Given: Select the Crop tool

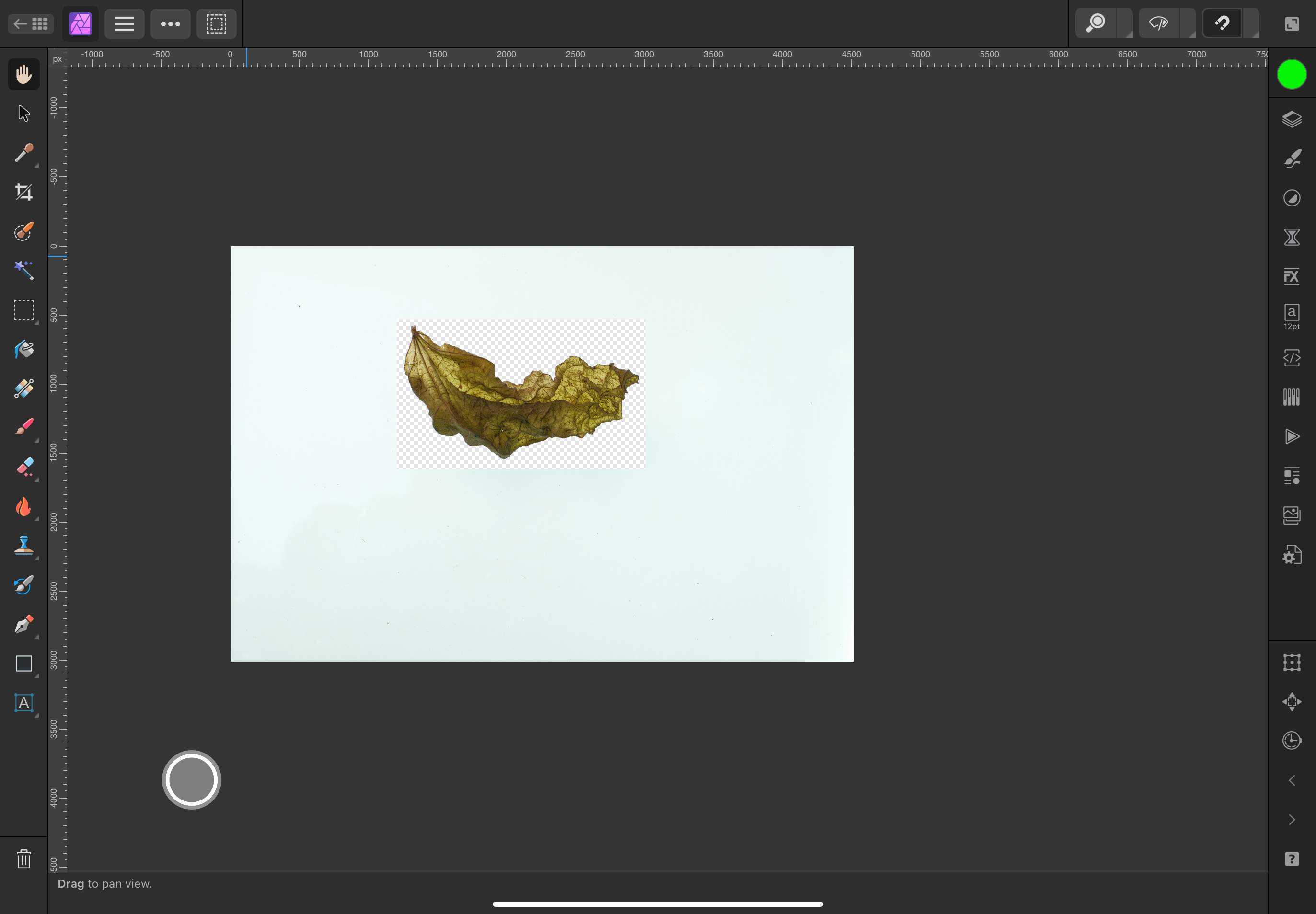Looking at the screenshot, I should click(x=23, y=192).
